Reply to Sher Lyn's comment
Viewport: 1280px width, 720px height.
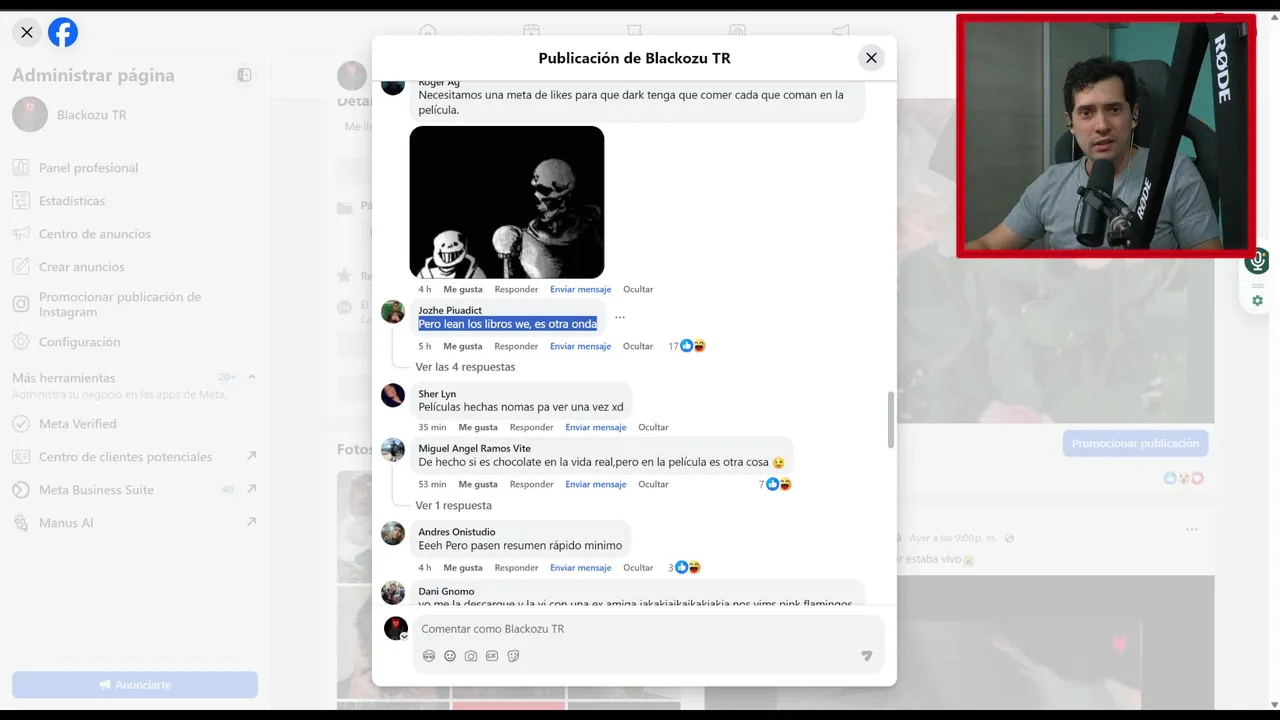531,427
